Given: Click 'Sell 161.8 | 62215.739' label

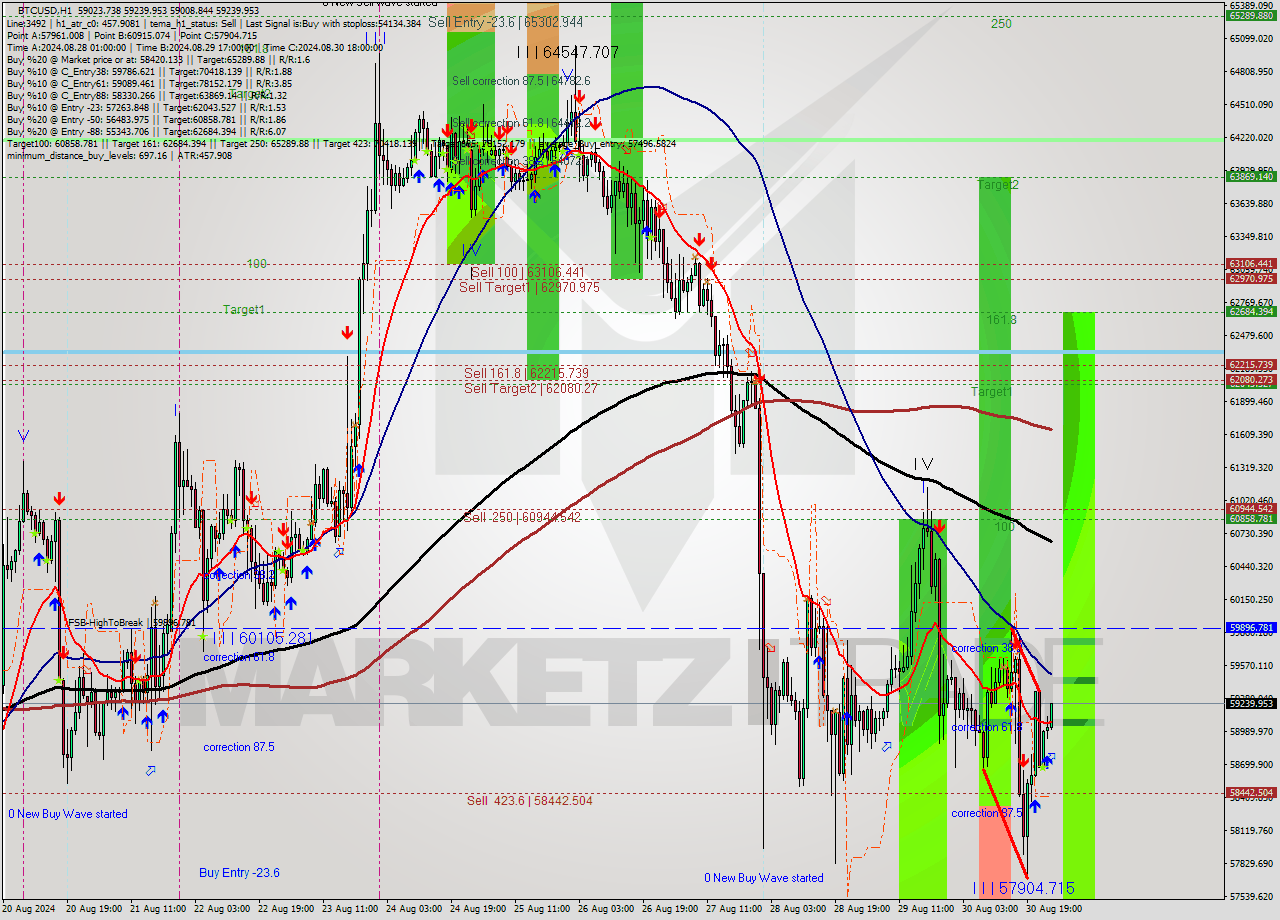Looking at the screenshot, I should click(526, 374).
